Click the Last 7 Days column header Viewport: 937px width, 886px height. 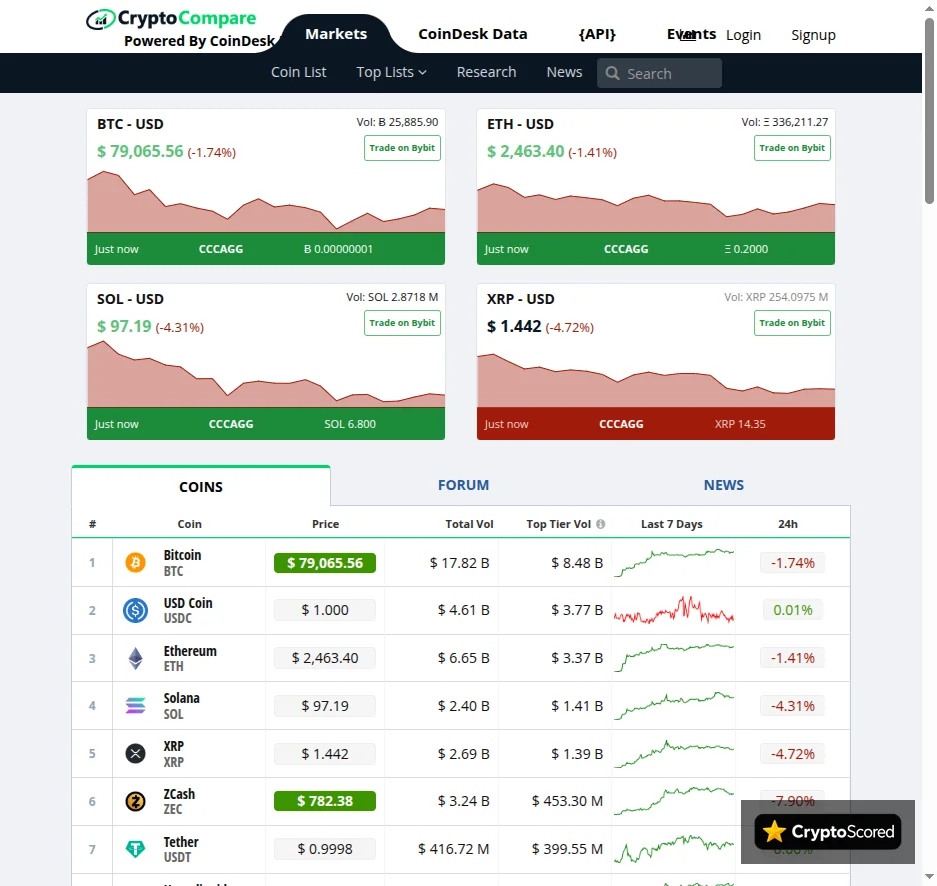(x=672, y=524)
